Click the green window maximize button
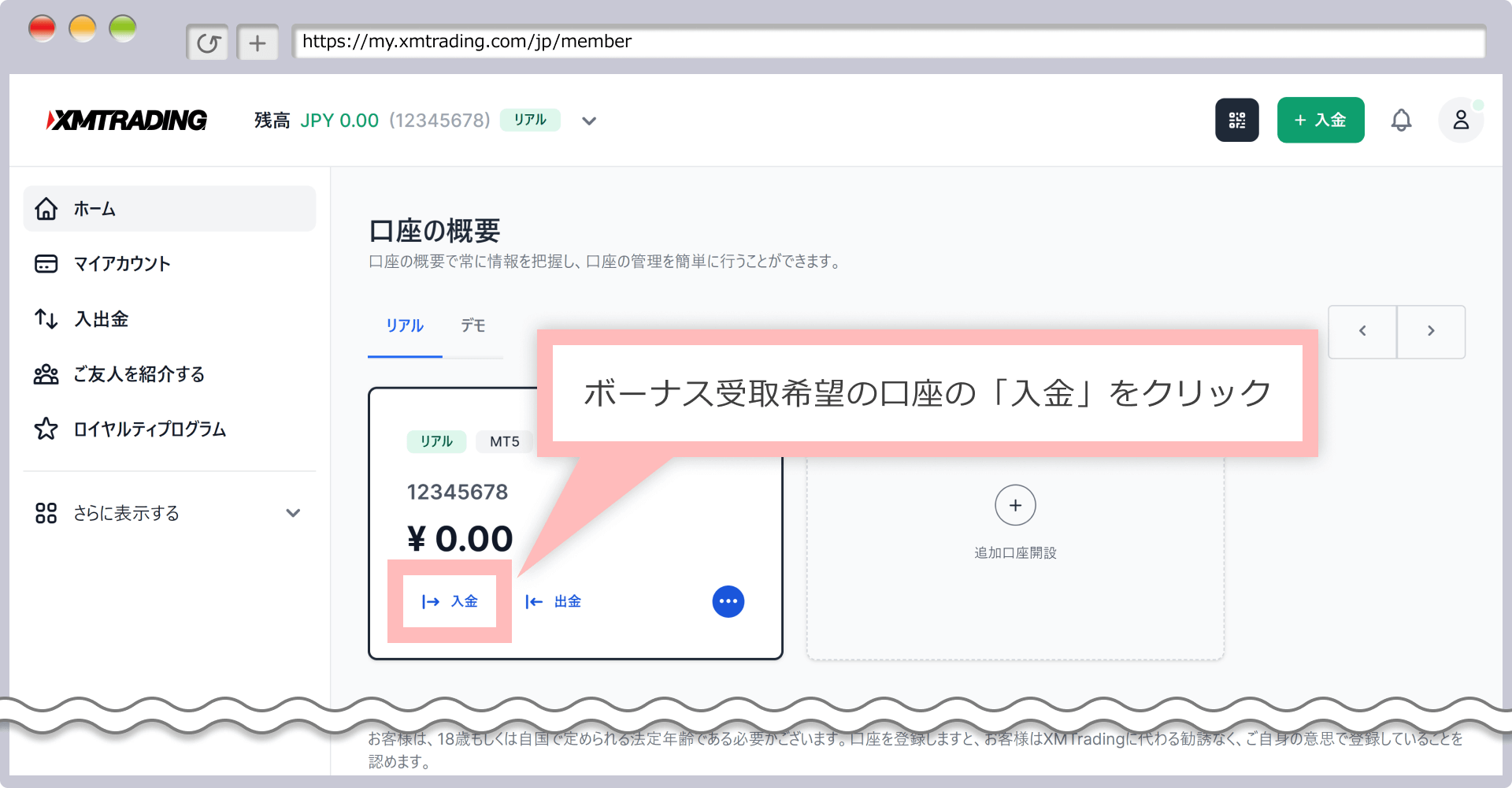Screen dimensions: 1512x788 coord(122,29)
